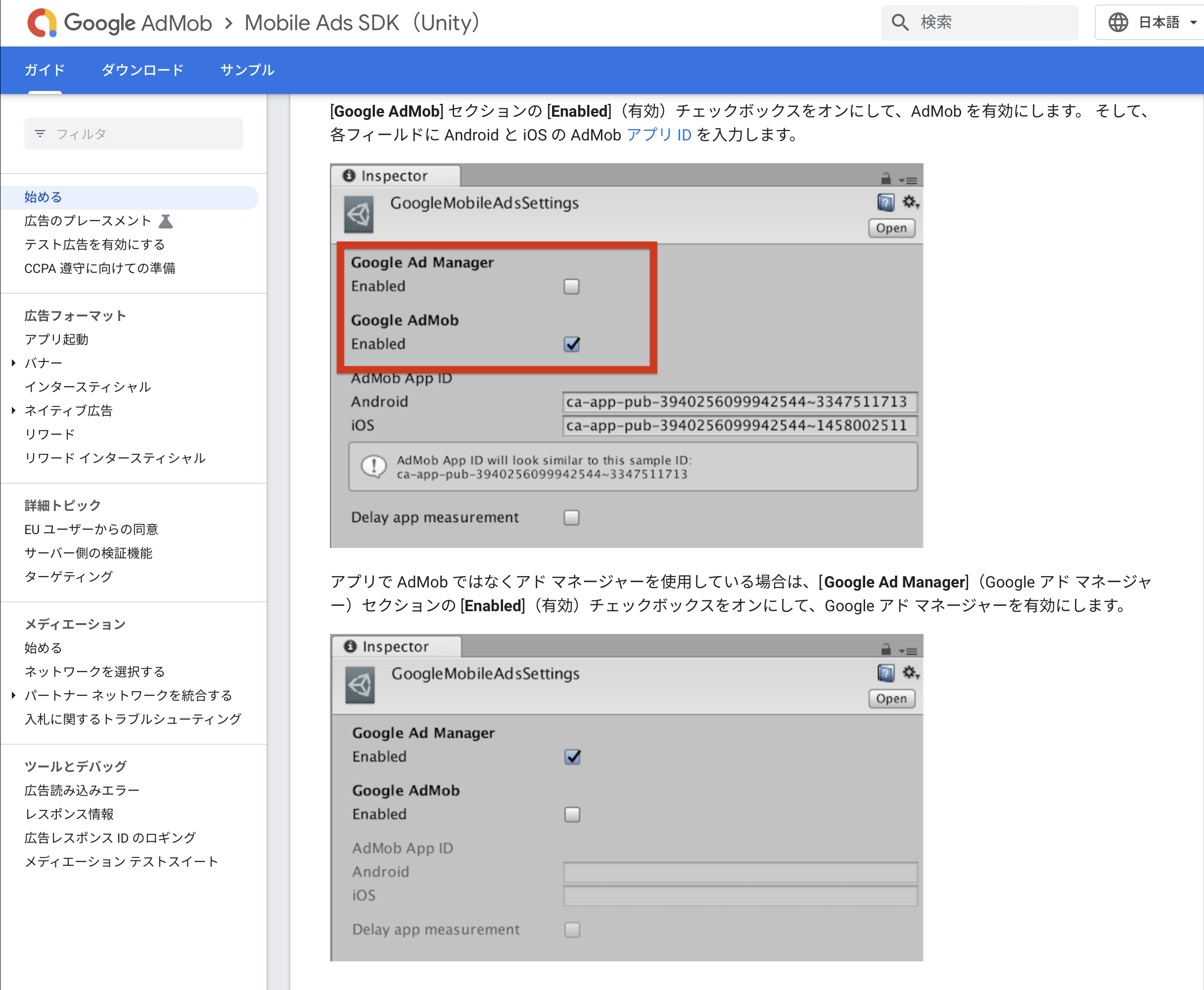
Task: Click Android App ID field in second Inspector
Action: pos(741,872)
